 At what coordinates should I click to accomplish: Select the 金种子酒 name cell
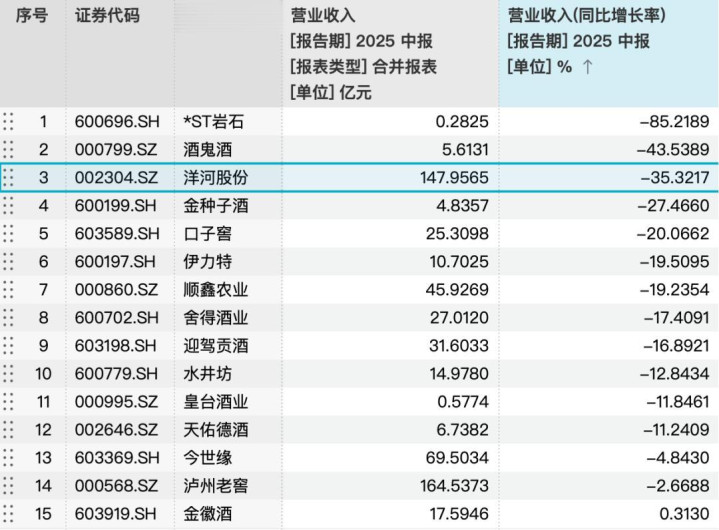216,205
